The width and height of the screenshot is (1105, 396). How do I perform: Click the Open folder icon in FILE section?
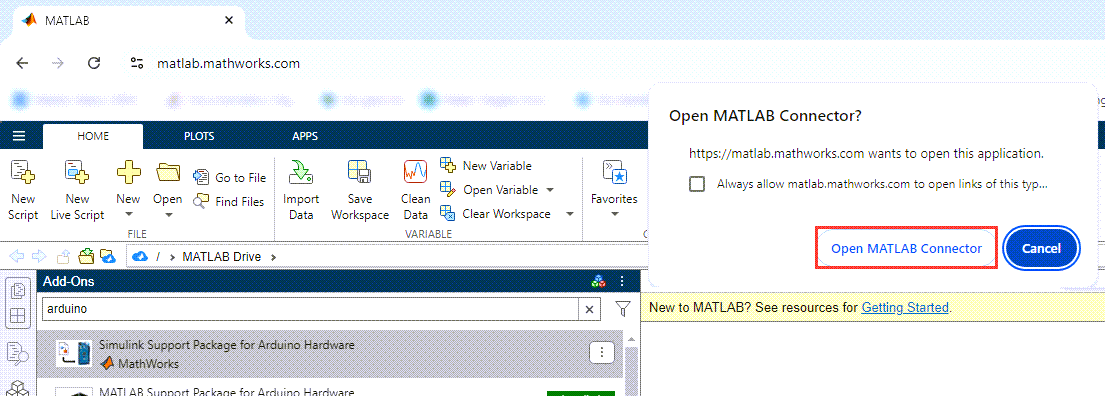coord(168,172)
